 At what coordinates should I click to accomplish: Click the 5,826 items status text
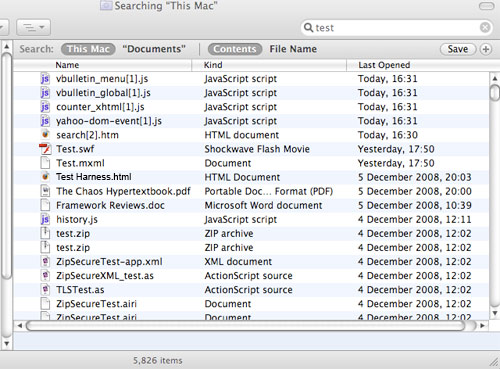pyautogui.click(x=158, y=360)
